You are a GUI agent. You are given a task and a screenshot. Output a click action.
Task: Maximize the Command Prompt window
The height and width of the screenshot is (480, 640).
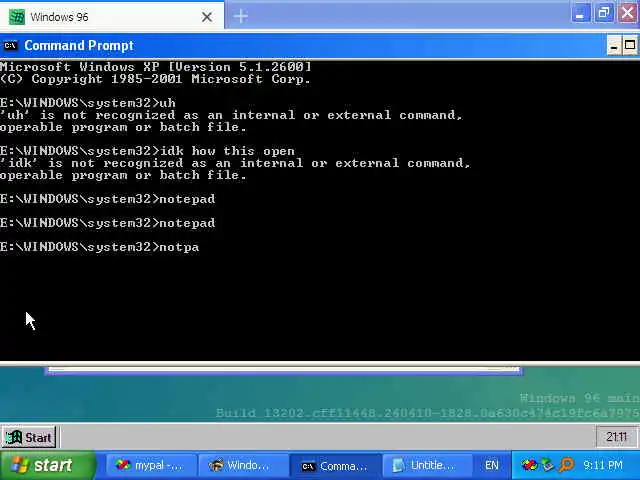[x=630, y=45]
